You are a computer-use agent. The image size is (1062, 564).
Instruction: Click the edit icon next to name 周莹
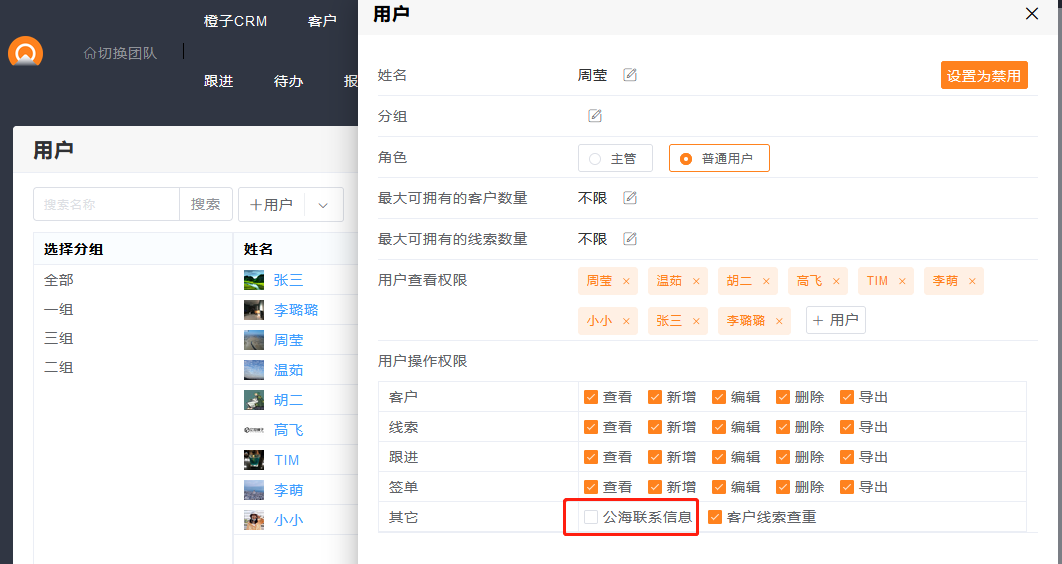(630, 75)
